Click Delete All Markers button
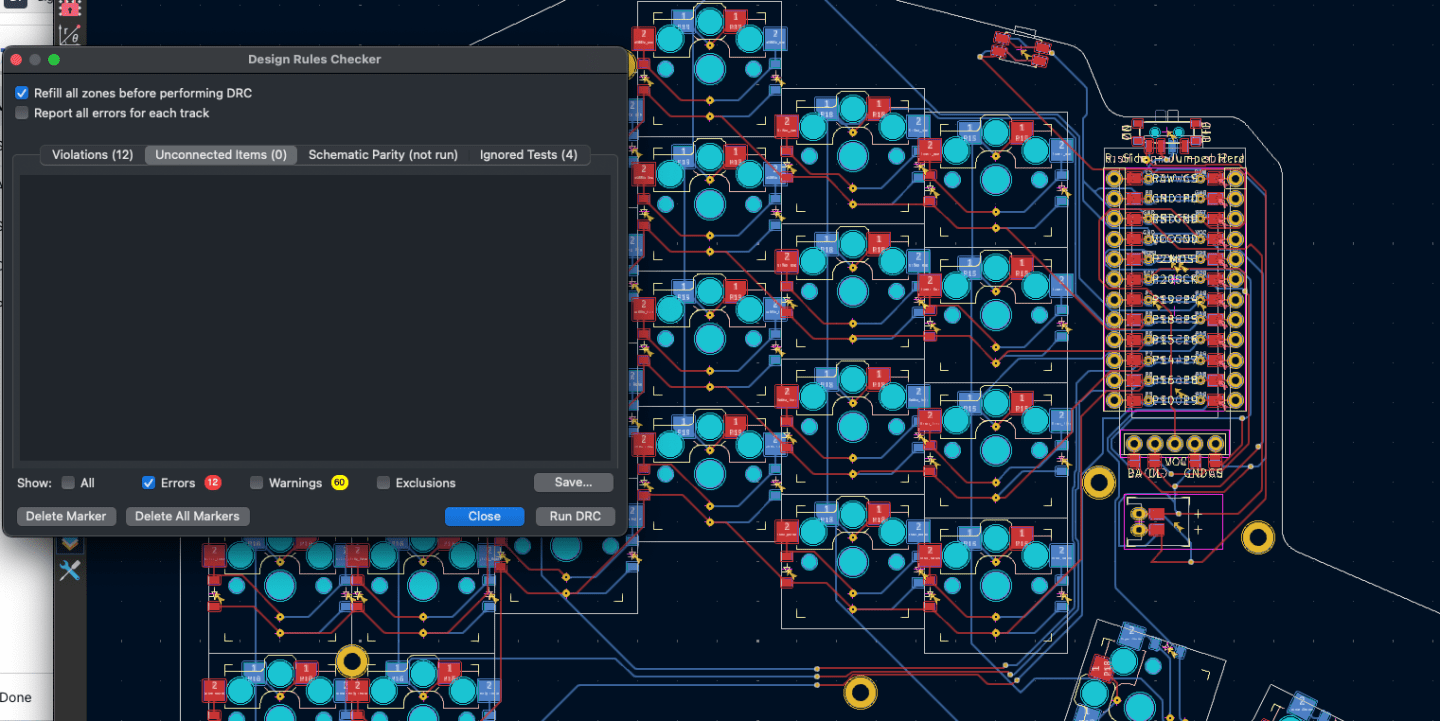The width and height of the screenshot is (1440, 721). point(187,516)
